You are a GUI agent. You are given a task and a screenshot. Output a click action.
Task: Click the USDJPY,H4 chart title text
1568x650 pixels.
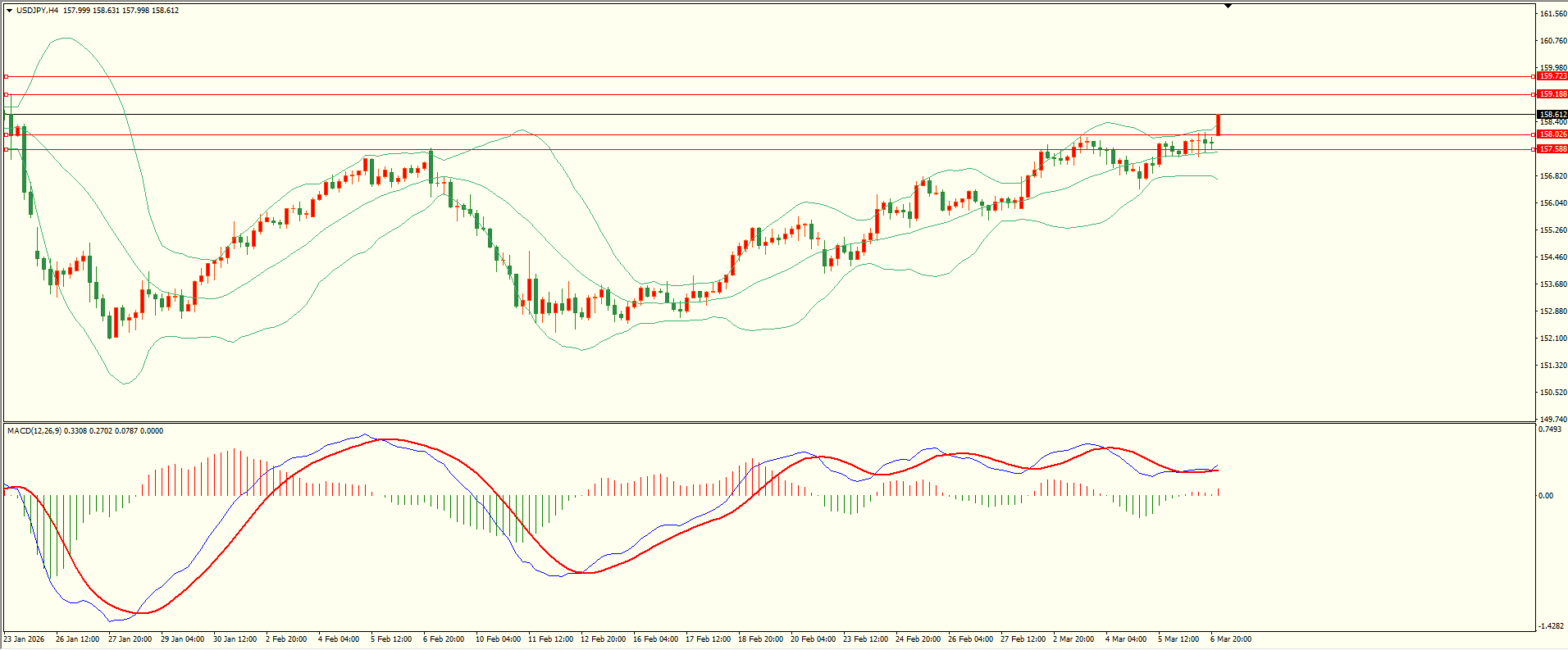tap(37, 11)
